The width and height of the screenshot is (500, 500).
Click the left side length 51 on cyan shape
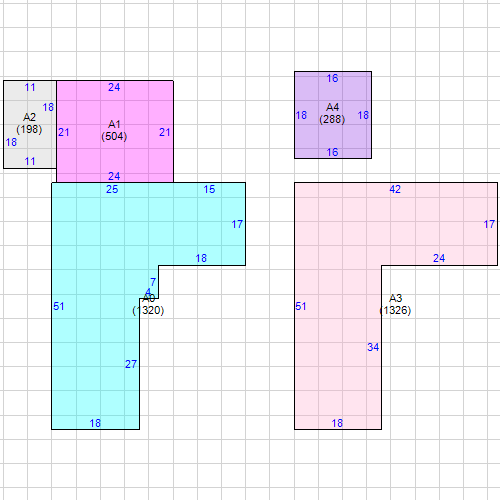point(59,306)
